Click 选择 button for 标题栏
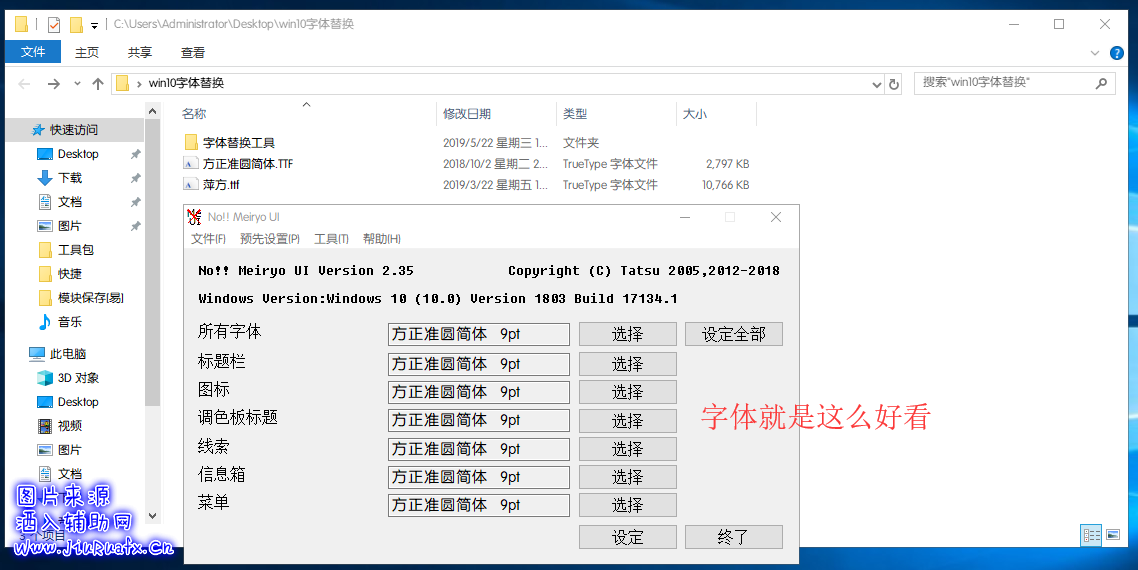 628,364
